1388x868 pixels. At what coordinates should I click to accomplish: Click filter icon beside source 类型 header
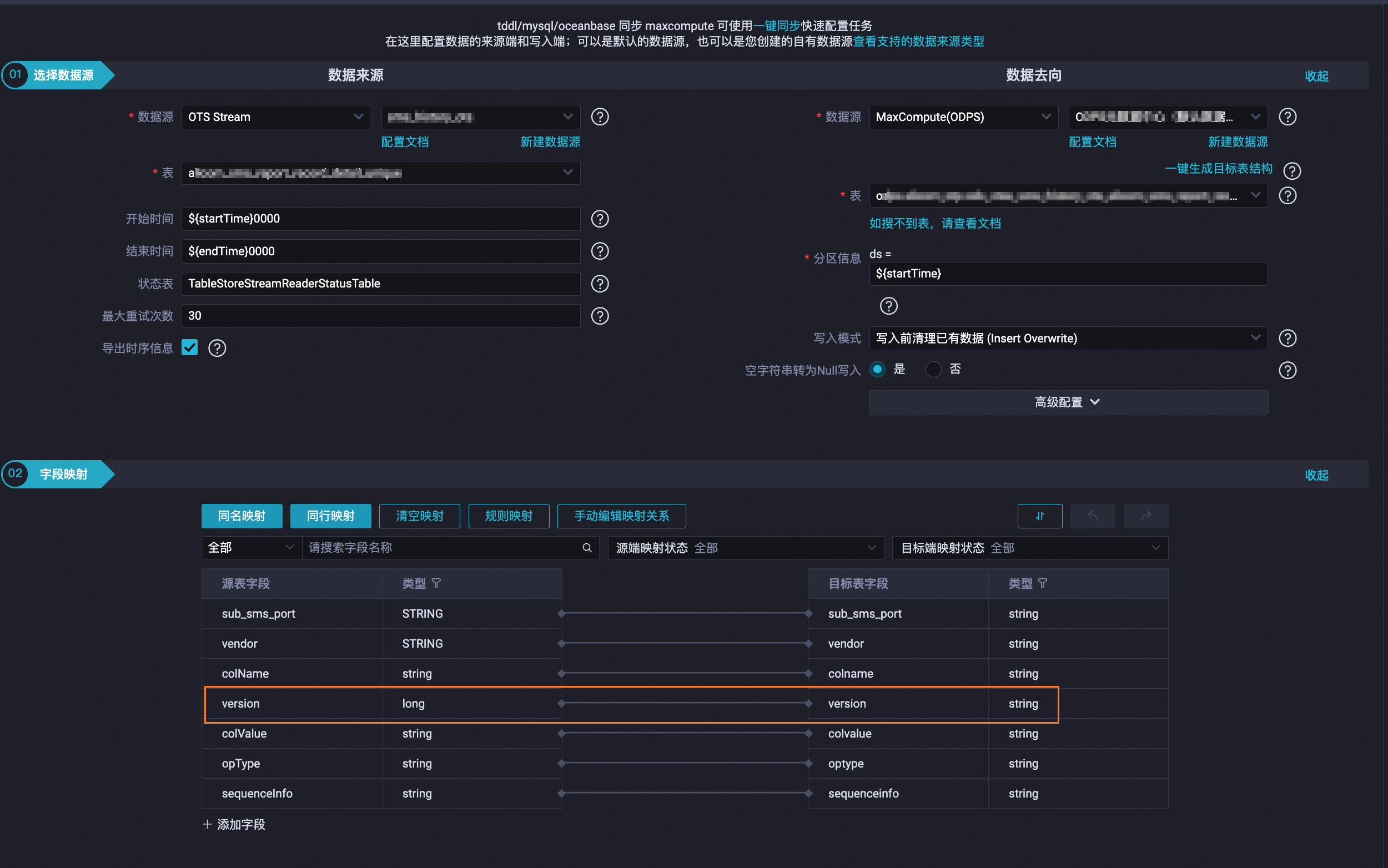[436, 583]
